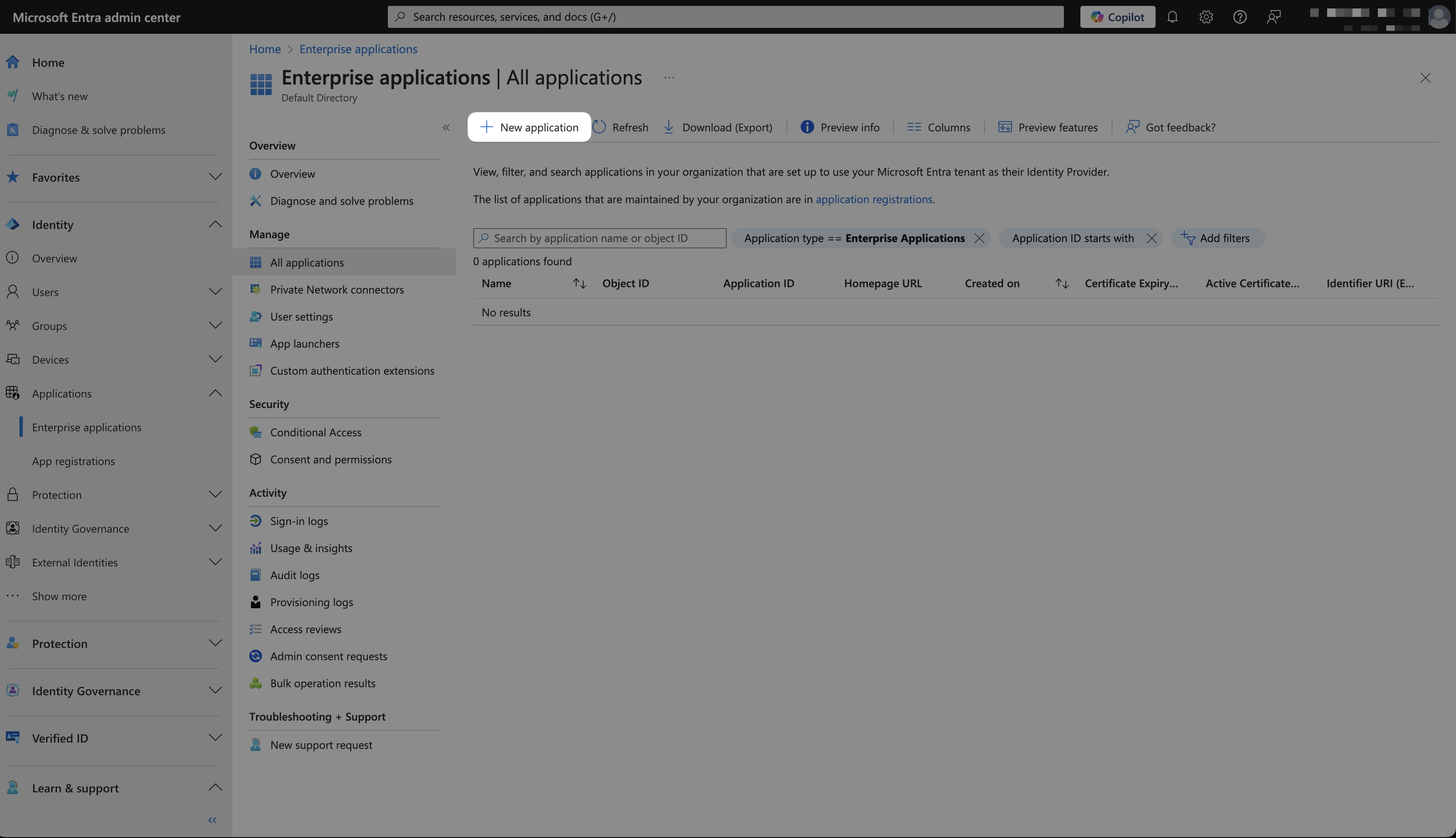Sort applications by Name column

pyautogui.click(x=579, y=283)
